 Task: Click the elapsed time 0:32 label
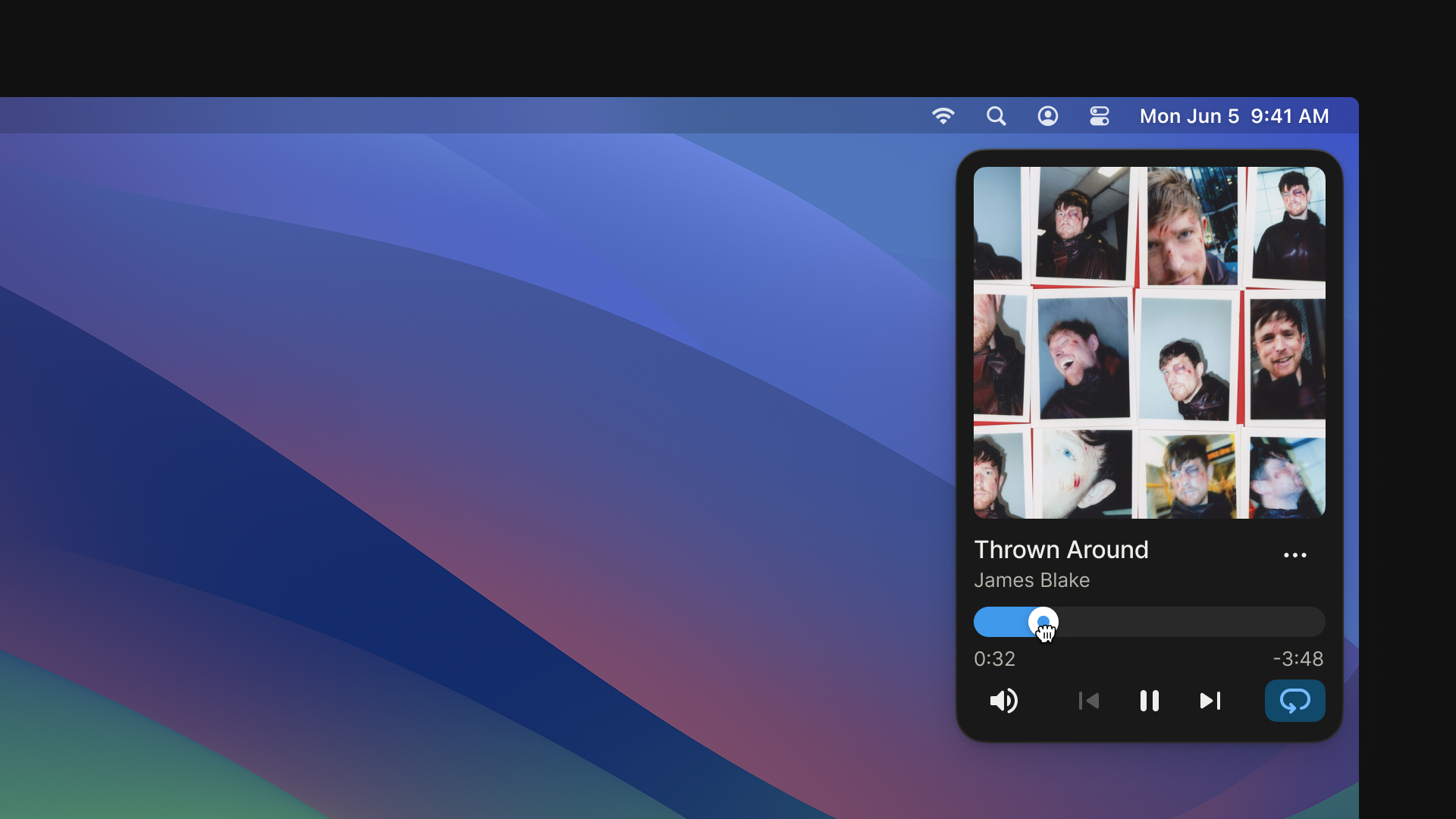click(994, 659)
